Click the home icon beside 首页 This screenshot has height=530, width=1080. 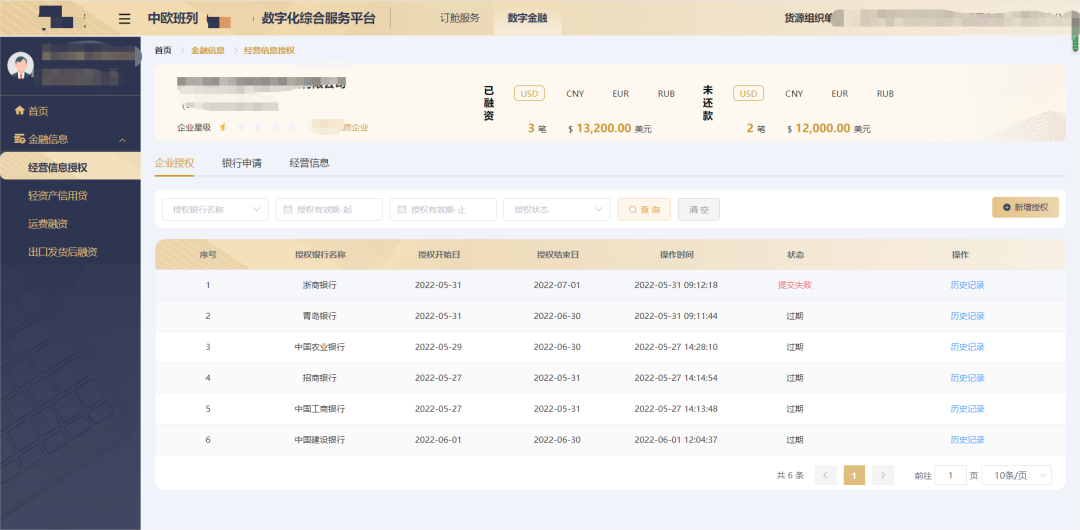coord(19,111)
